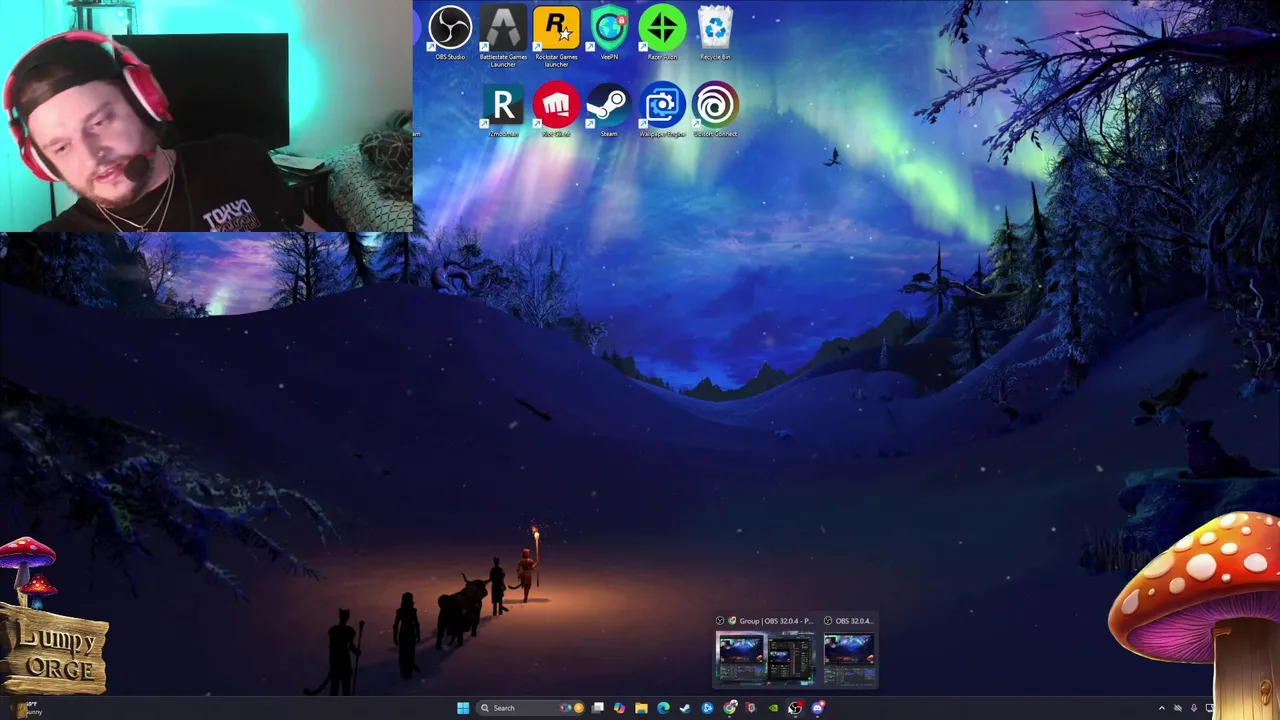Open Task View from the taskbar
The width and height of the screenshot is (1280, 720).
tap(598, 708)
